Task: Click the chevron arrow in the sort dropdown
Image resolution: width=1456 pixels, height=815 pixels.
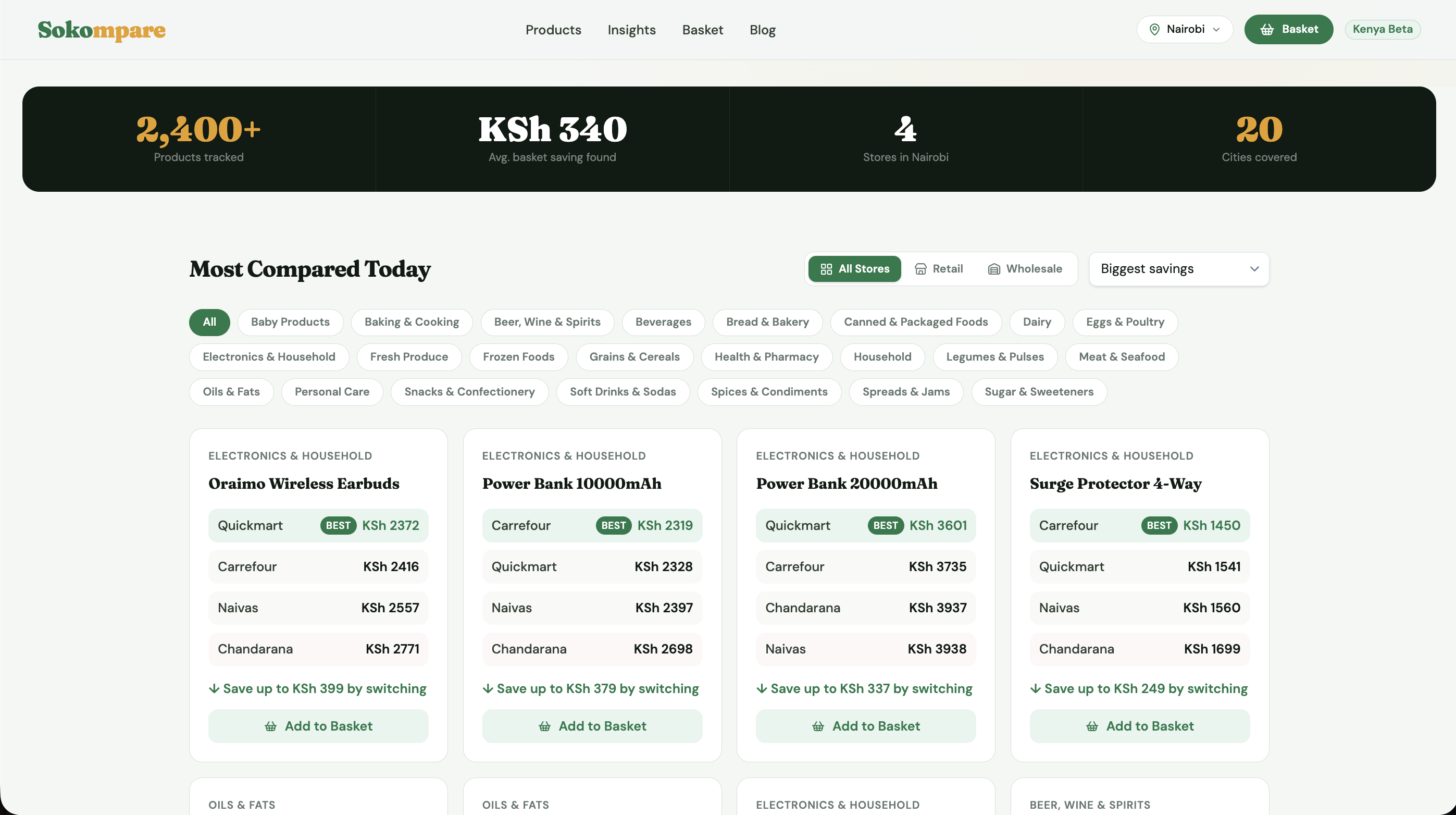Action: (x=1254, y=269)
